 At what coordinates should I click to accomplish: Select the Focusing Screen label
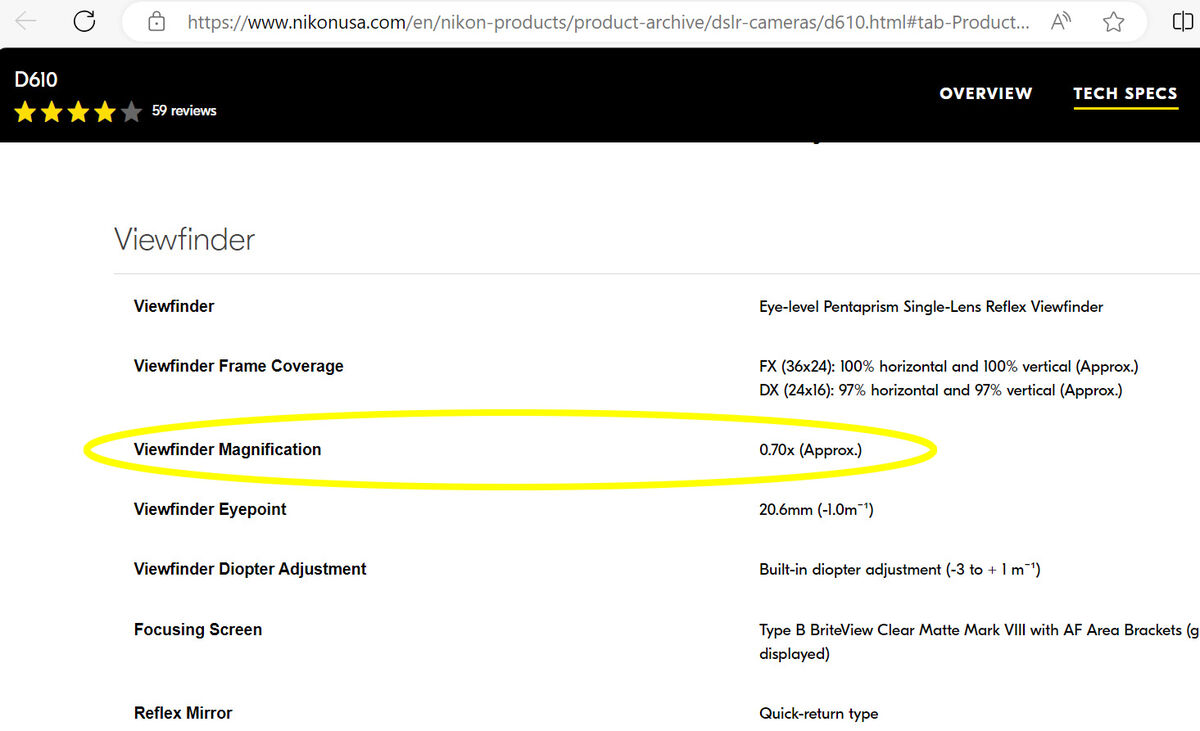[198, 630]
